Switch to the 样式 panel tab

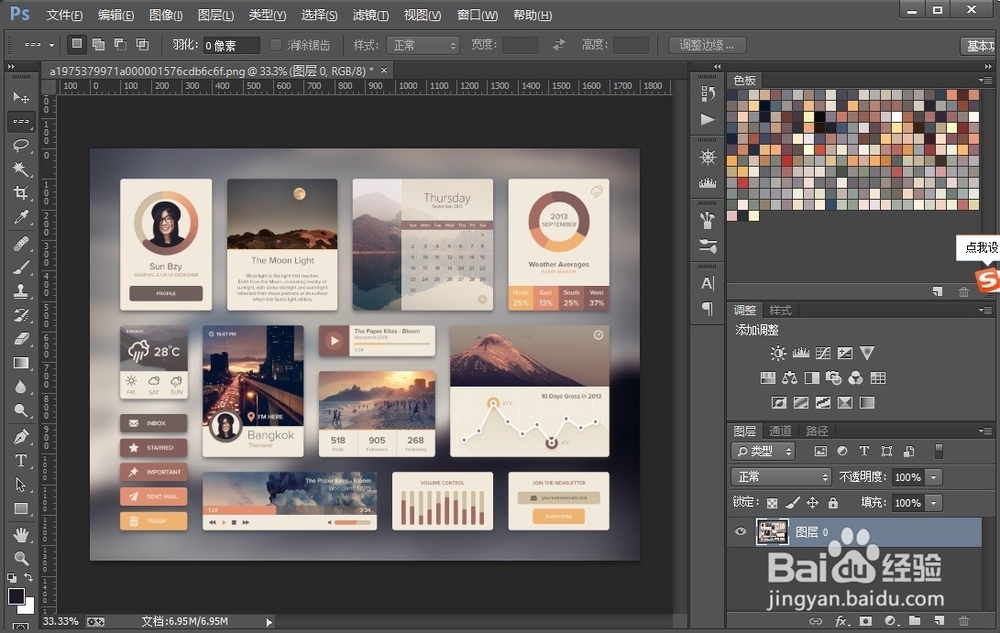tap(780, 310)
